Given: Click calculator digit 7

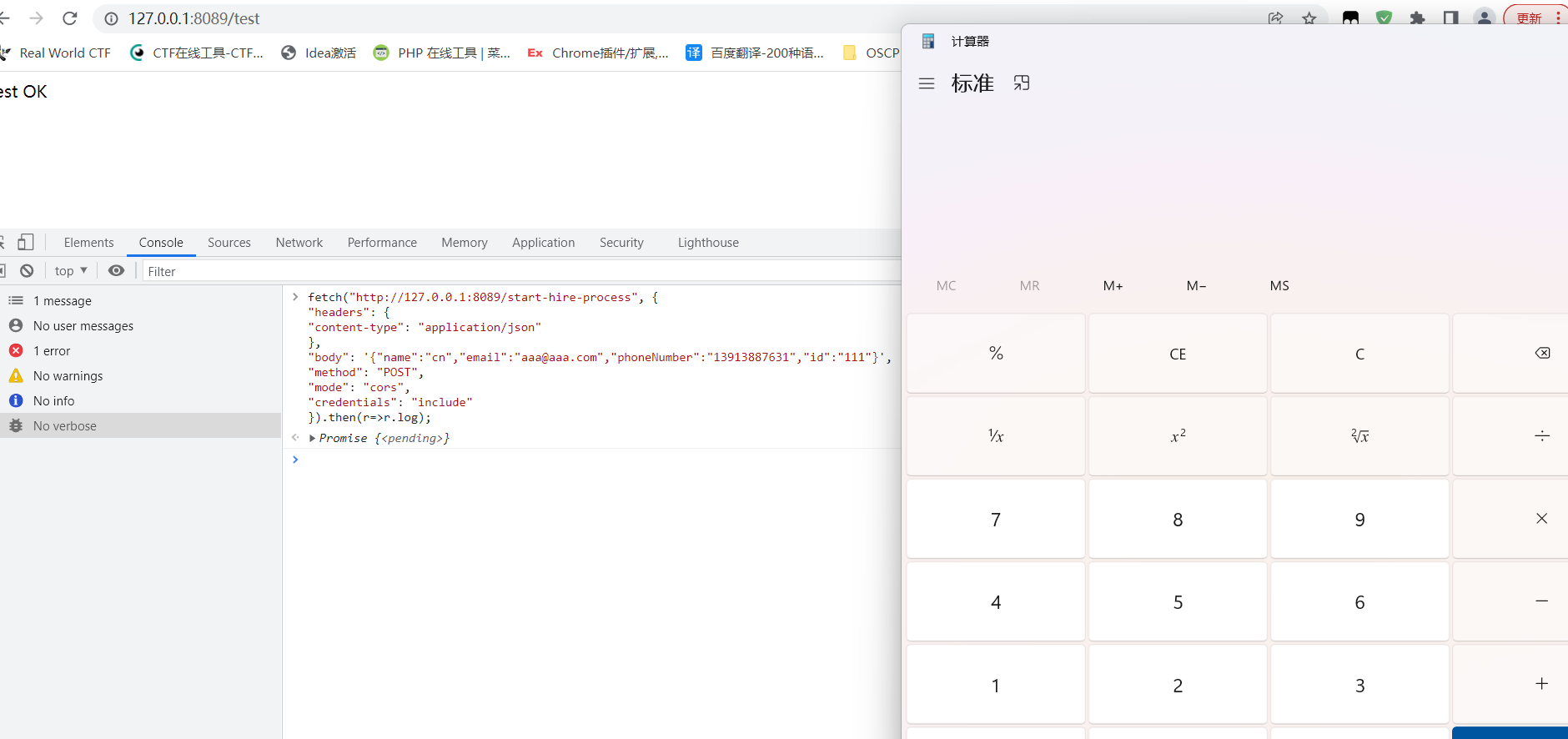Looking at the screenshot, I should tap(996, 519).
